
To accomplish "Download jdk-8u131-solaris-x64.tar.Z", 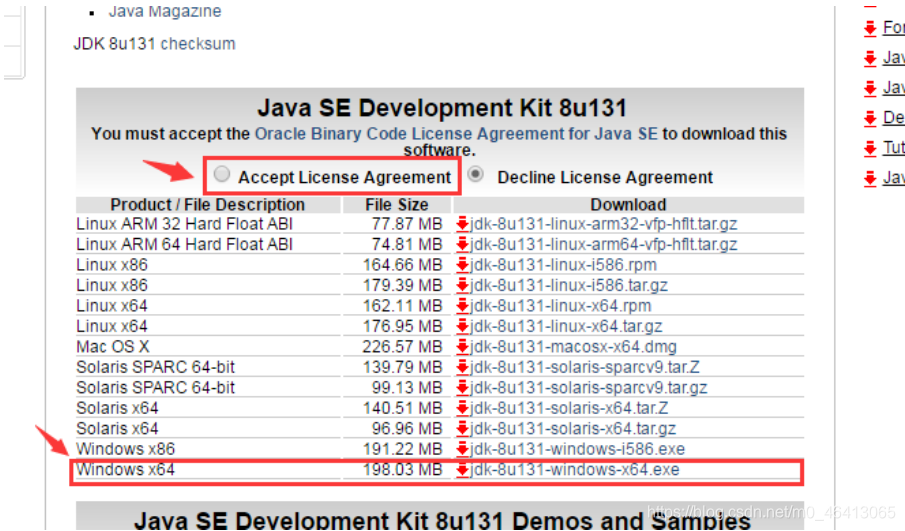I will 569,409.
